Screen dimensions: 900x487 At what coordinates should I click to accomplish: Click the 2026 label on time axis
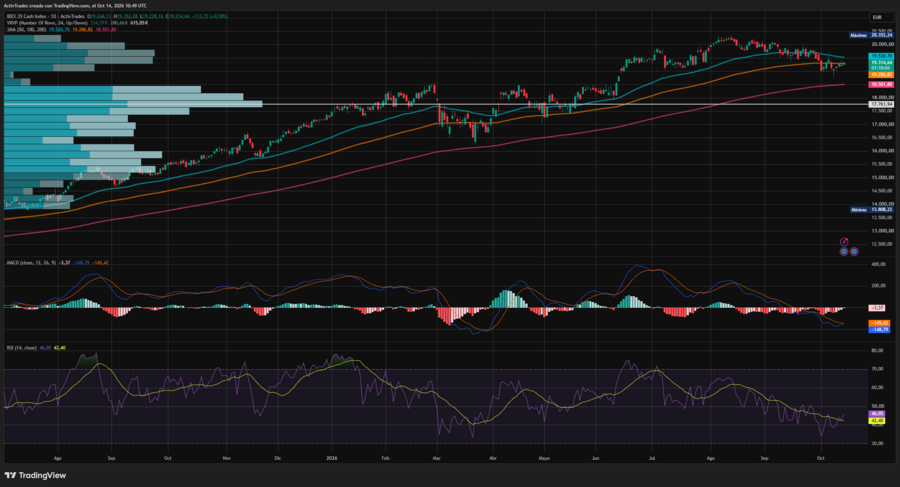pyautogui.click(x=331, y=458)
